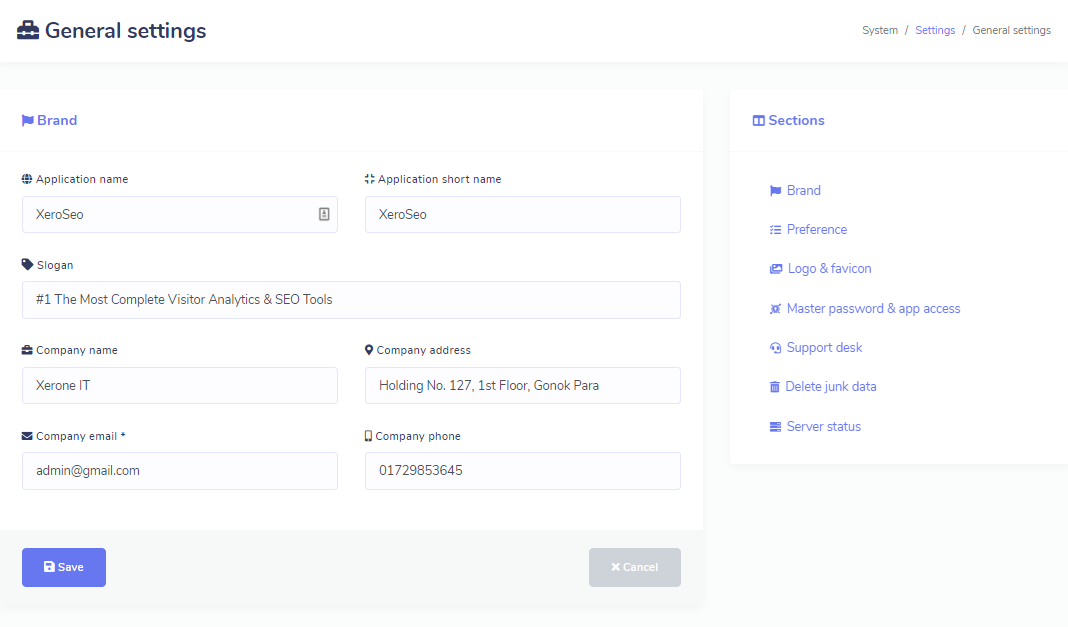1068x627 pixels.
Task: Click the Preference checklist icon
Action: [775, 230]
